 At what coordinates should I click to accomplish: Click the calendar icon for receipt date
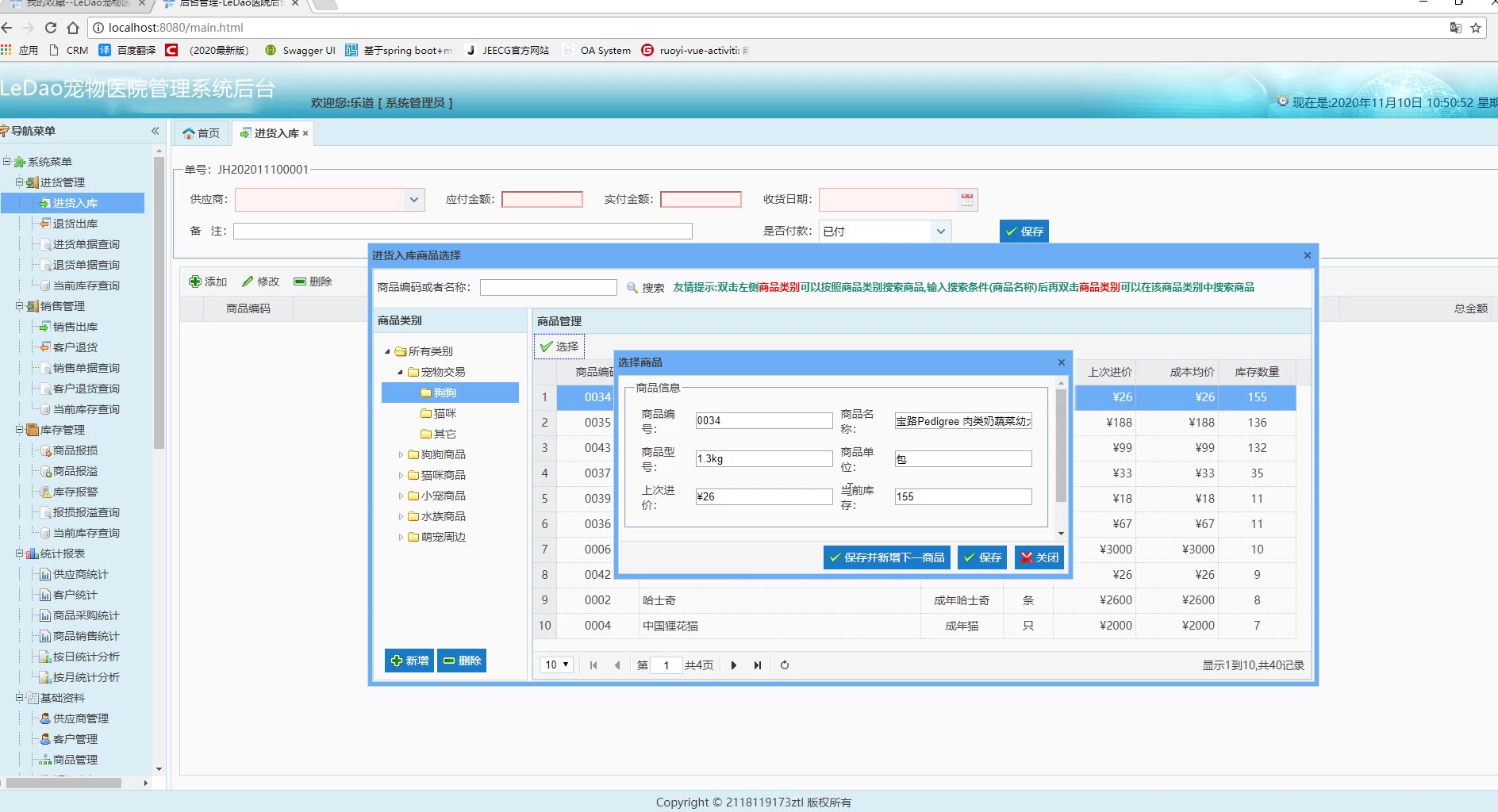pos(966,200)
